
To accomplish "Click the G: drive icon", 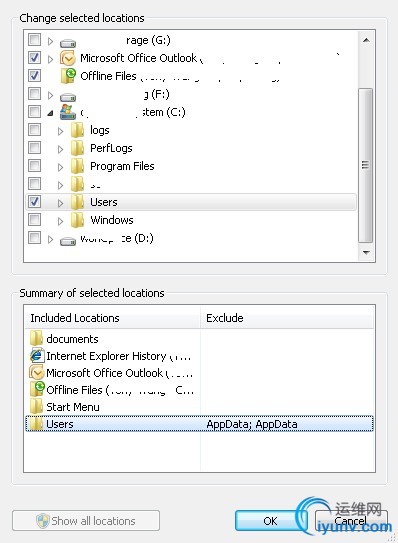I will click(x=68, y=43).
